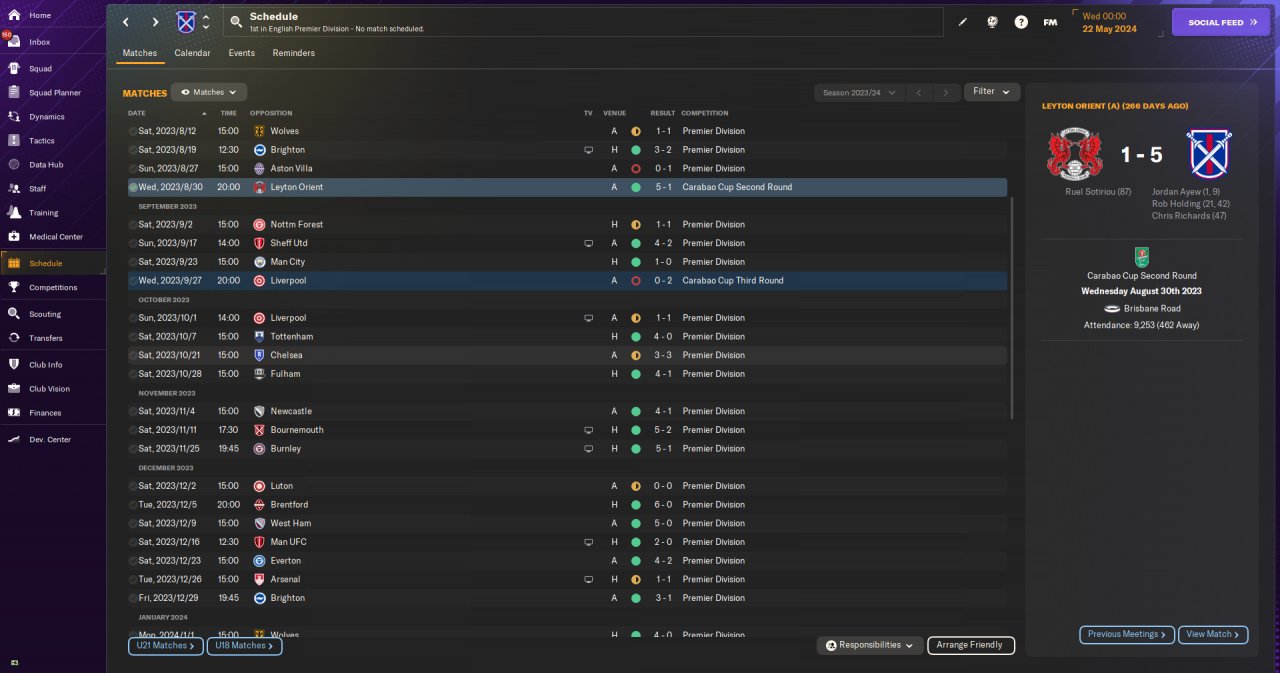Go to Transfers
1280x673 pixels.
(45, 338)
